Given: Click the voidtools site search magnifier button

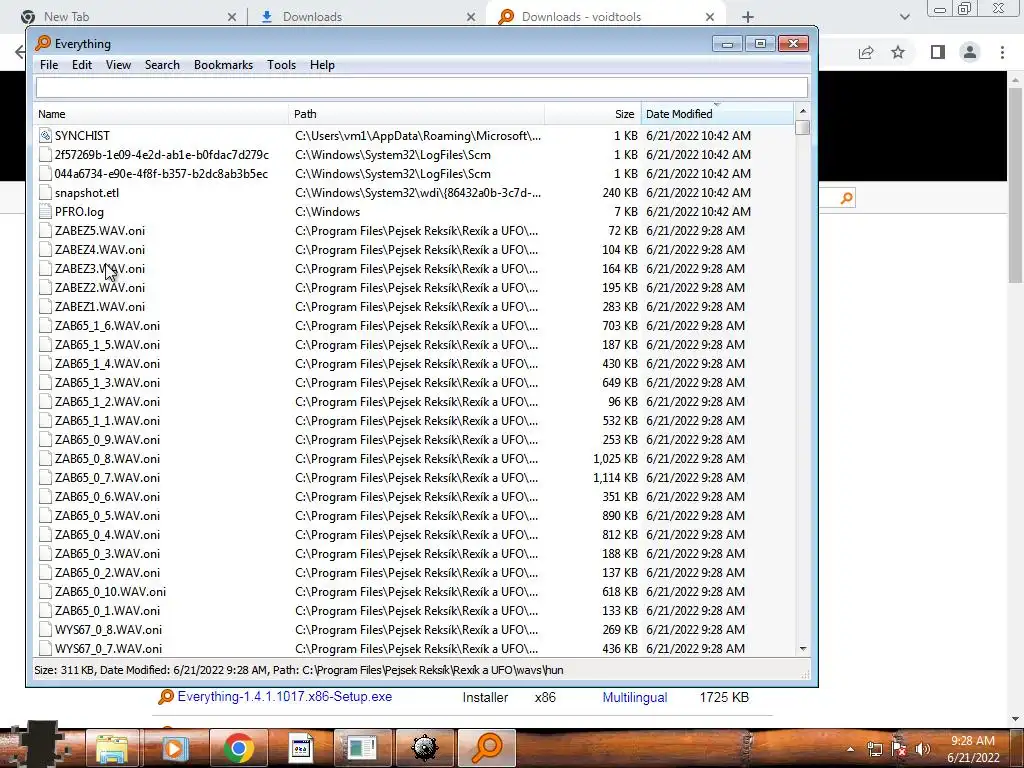Looking at the screenshot, I should coord(846,197).
